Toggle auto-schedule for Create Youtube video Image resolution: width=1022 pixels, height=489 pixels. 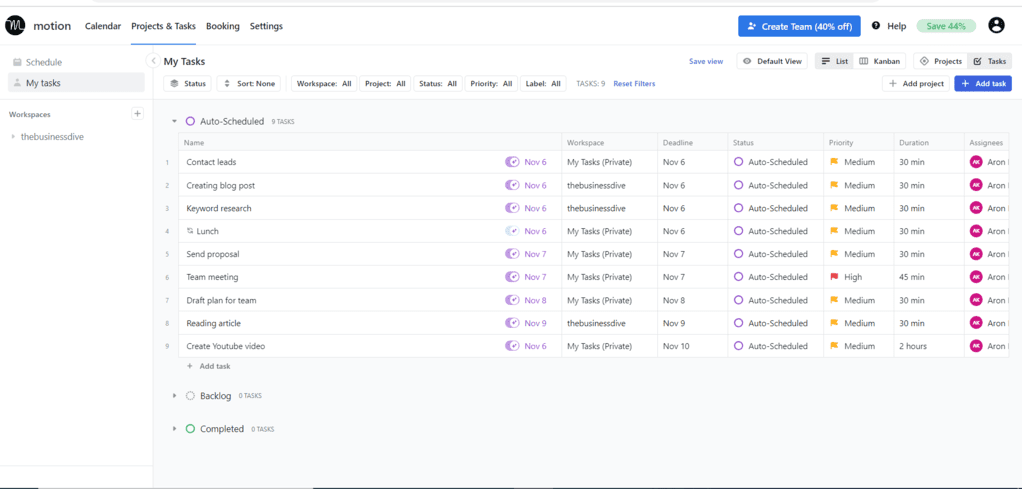[512, 346]
